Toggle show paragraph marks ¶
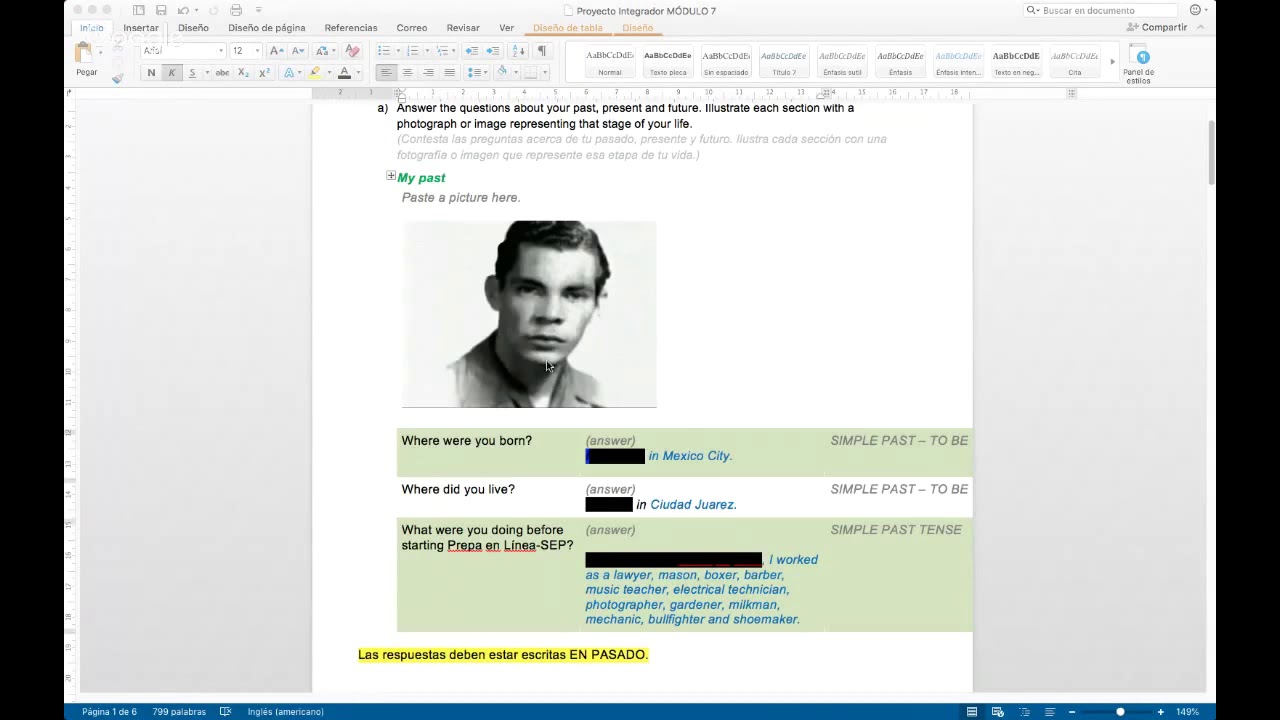1280x720 pixels. tap(541, 50)
